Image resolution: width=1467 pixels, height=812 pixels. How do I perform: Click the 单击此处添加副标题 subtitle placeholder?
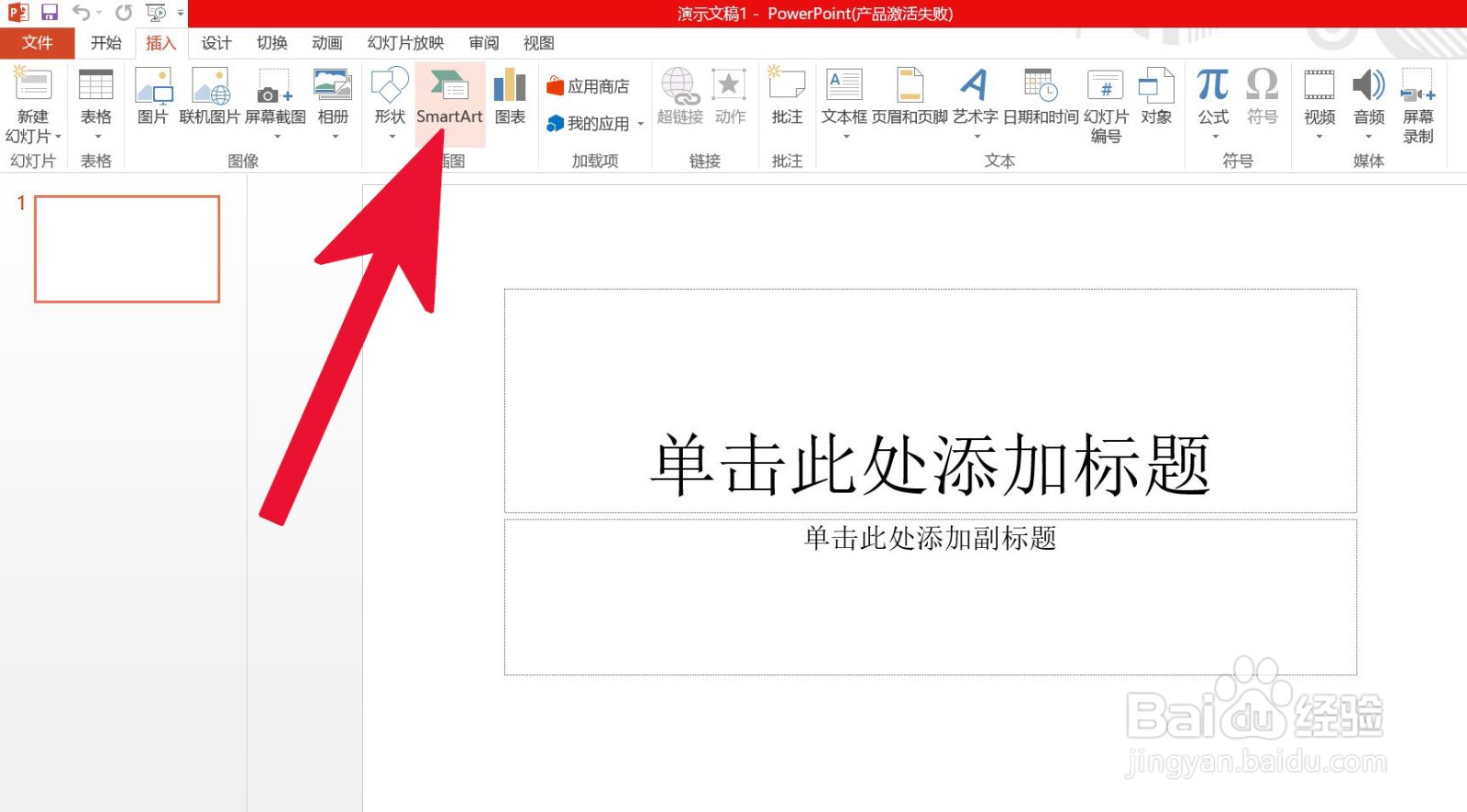pyautogui.click(x=931, y=598)
